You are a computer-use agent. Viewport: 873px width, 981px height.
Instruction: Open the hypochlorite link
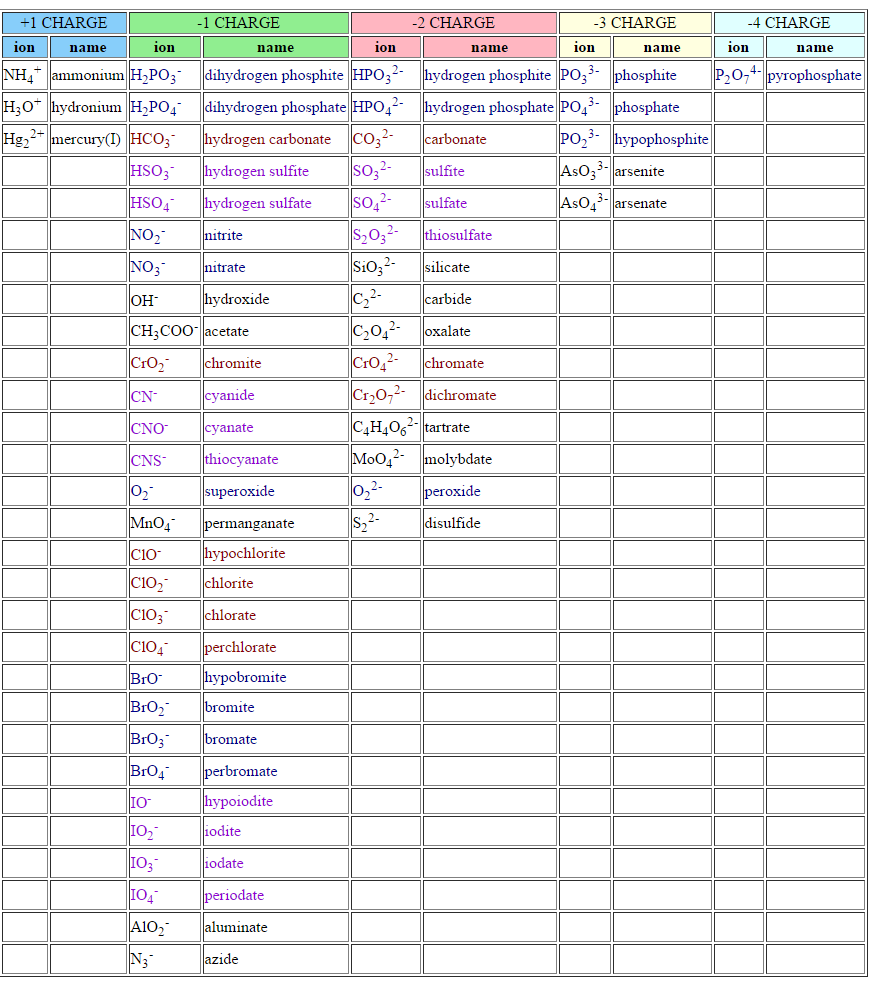tap(245, 553)
